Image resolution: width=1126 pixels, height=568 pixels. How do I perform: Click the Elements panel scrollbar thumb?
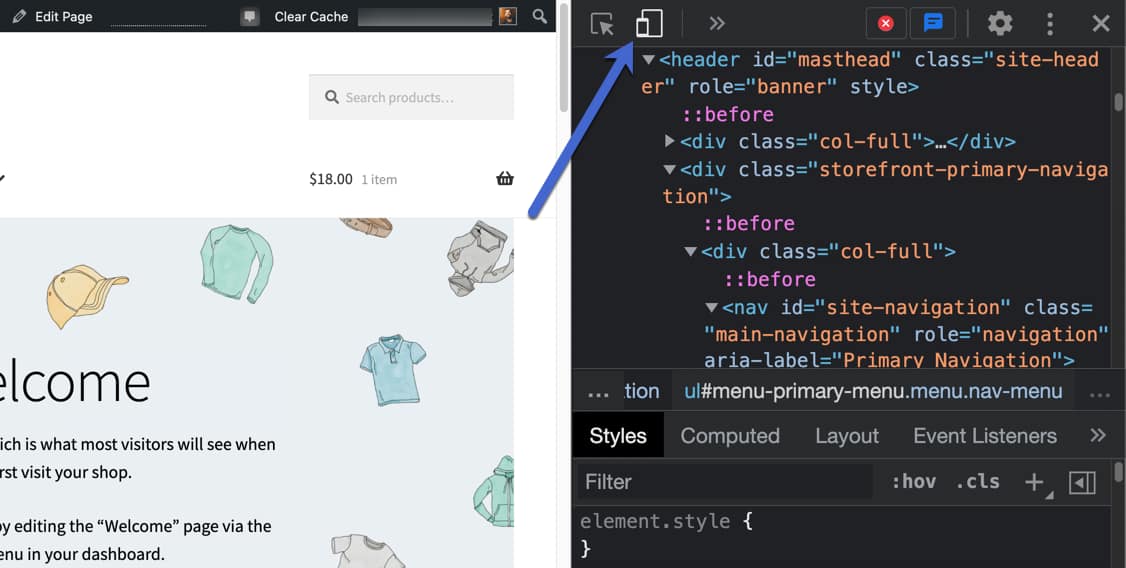pos(1118,102)
